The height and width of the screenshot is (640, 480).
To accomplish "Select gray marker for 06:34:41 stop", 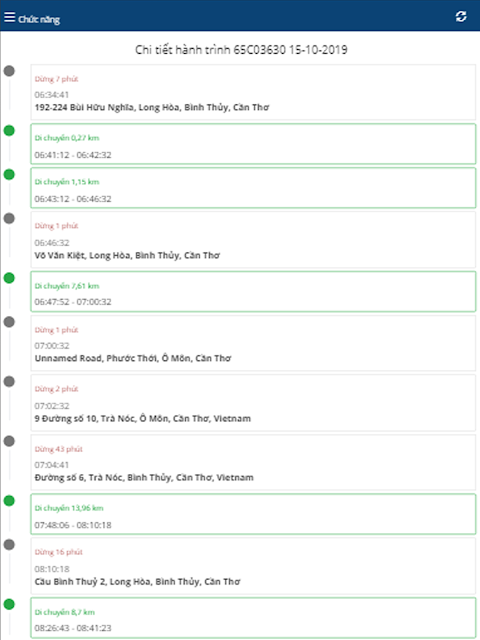I will (9, 71).
